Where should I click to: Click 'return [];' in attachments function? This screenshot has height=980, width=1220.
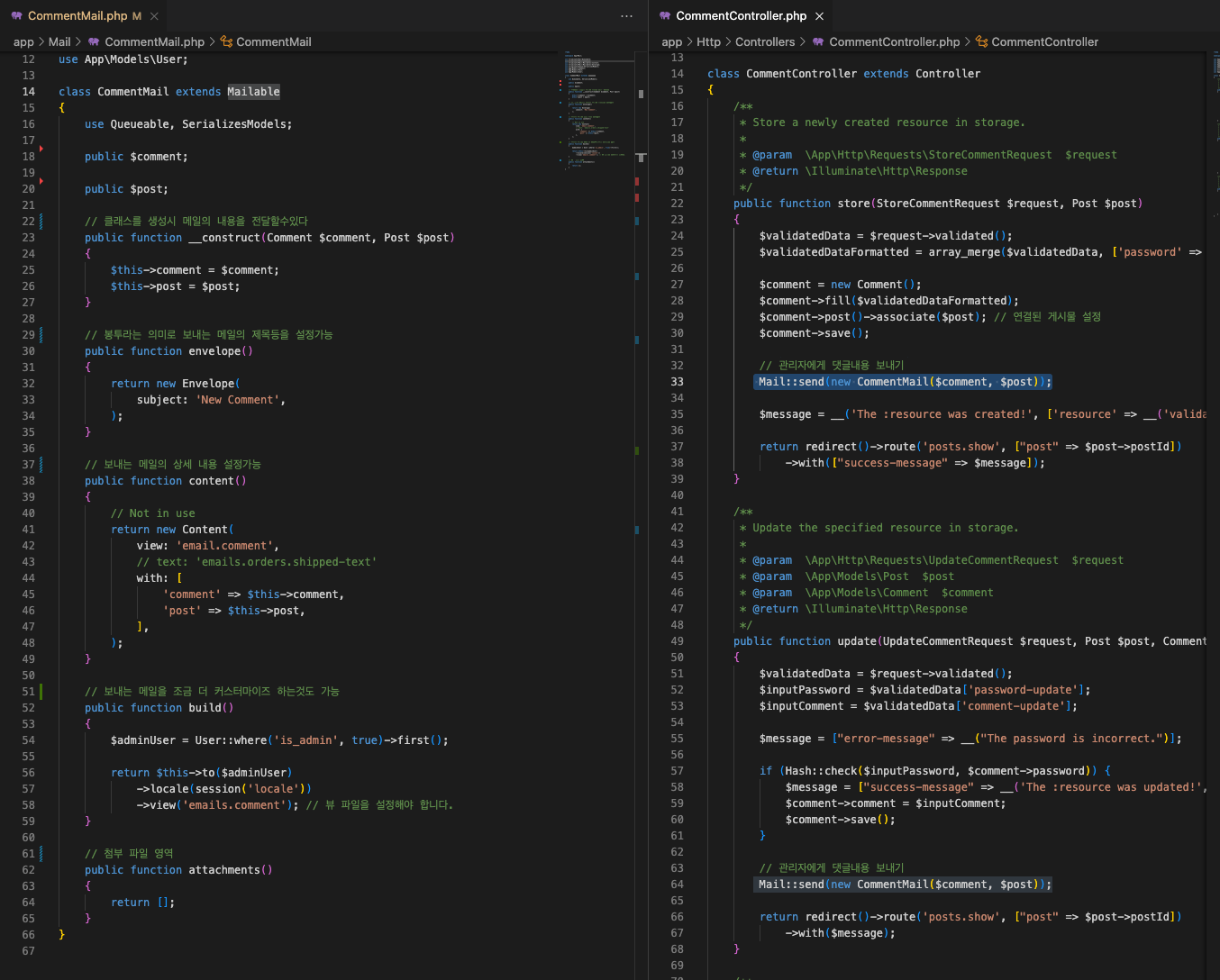click(142, 903)
